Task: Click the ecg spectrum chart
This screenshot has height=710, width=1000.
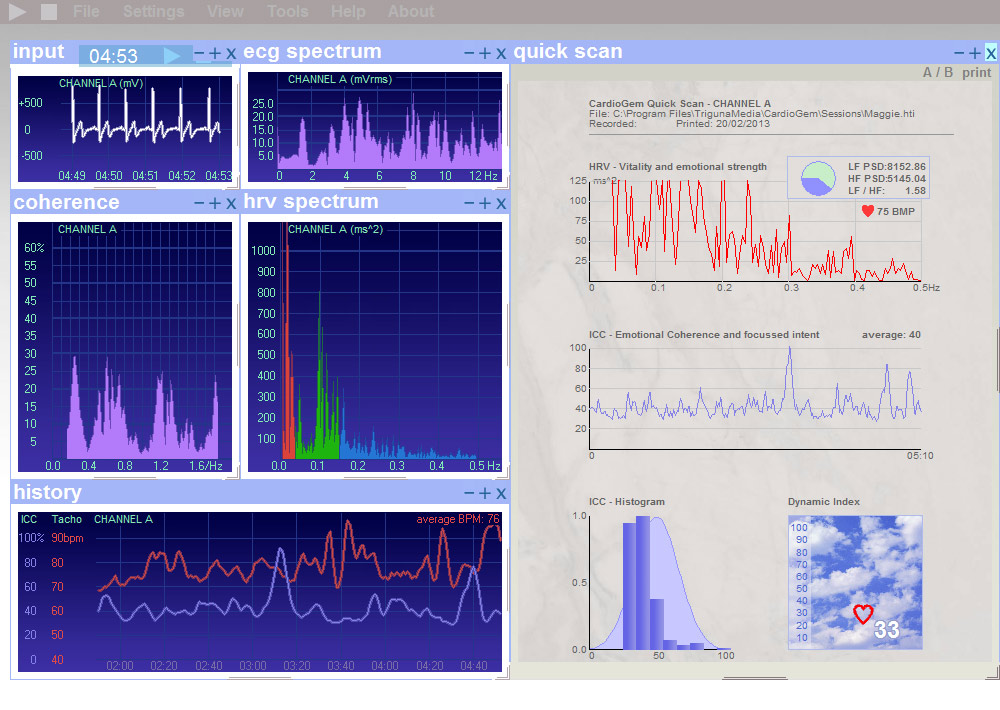Action: coord(375,127)
